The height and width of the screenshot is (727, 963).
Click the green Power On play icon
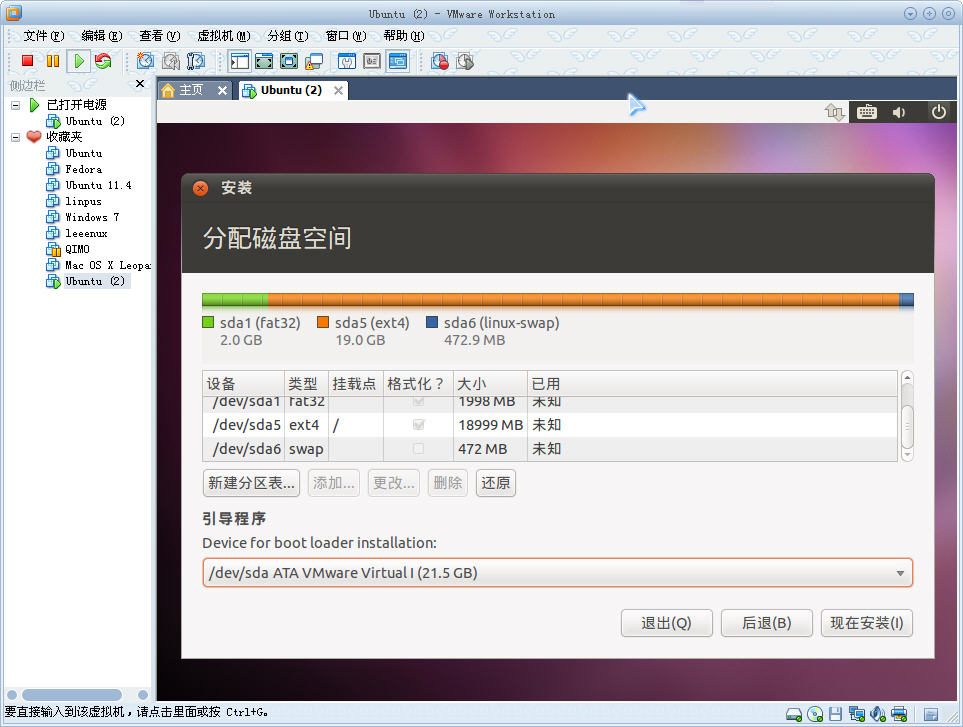(x=79, y=61)
